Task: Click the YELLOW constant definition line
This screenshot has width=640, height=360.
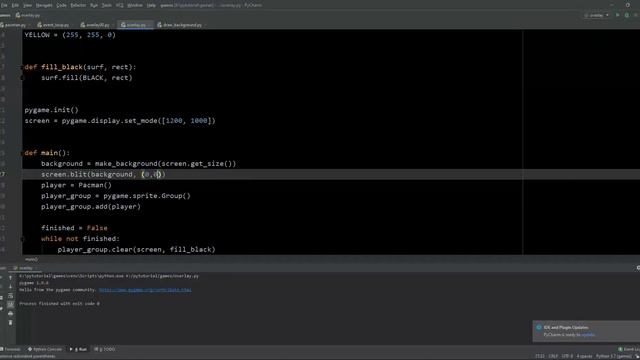Action: [x=70, y=35]
